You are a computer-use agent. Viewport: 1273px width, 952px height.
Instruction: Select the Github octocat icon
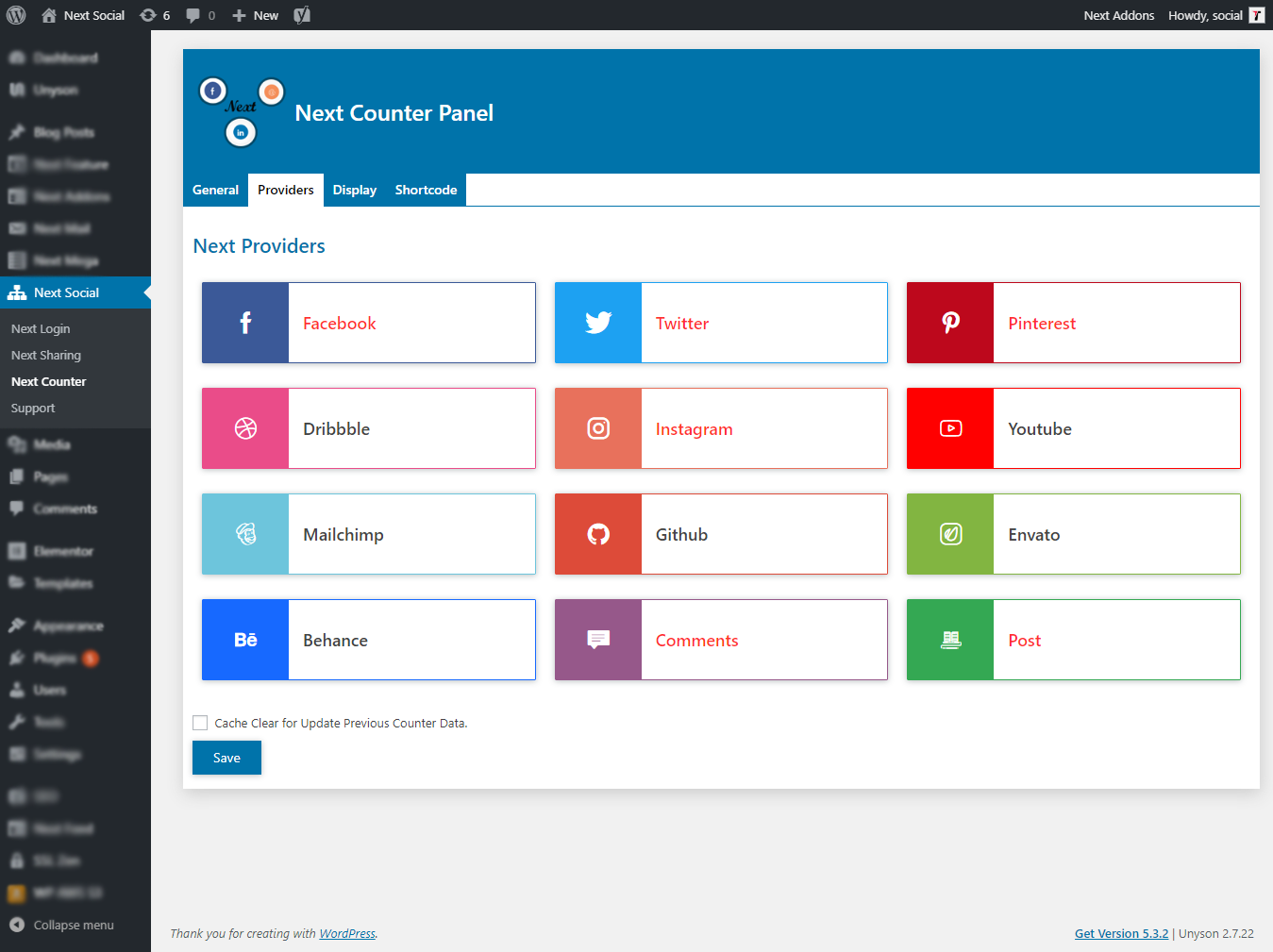[x=598, y=534]
